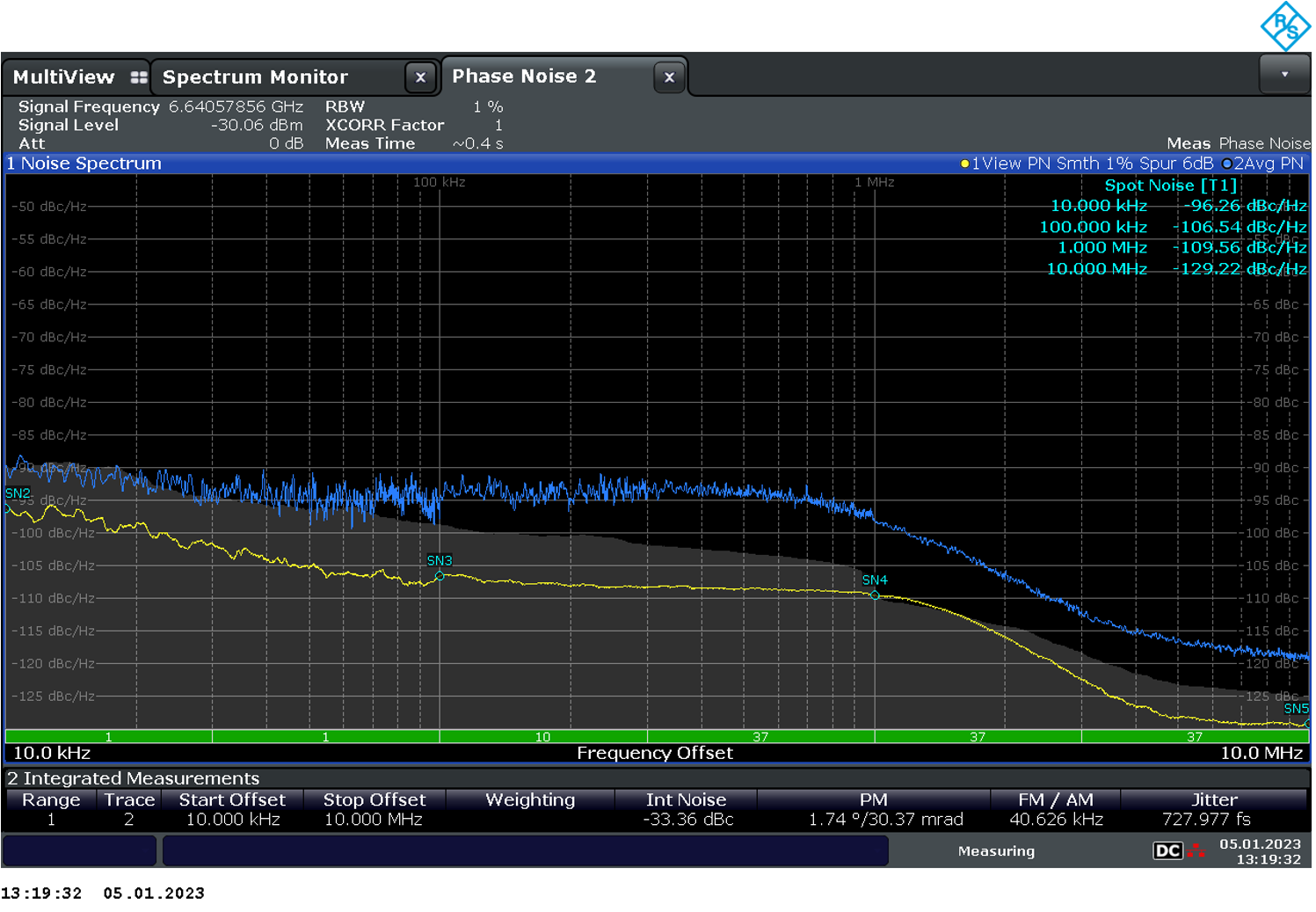
Task: Click the Signal Level value -30.06 dBm
Action: (257, 125)
